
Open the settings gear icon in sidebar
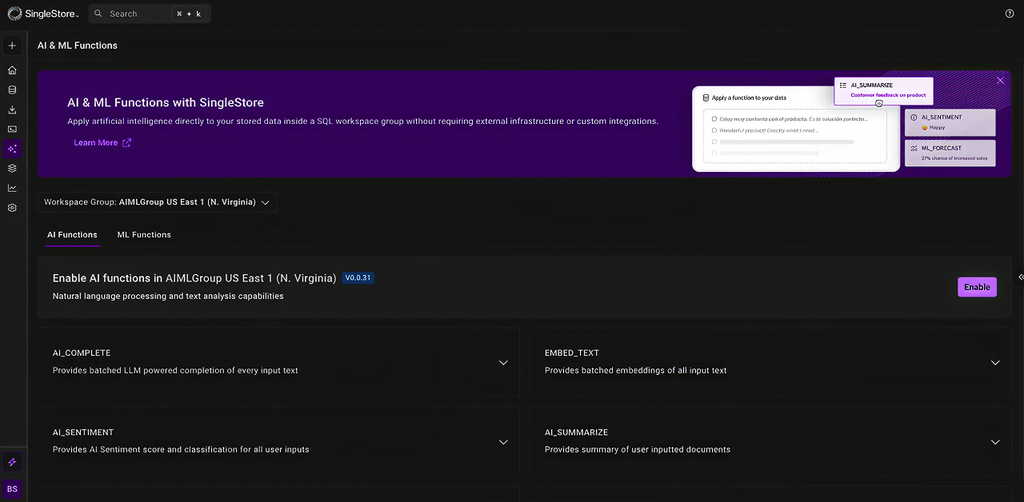pyautogui.click(x=12, y=208)
